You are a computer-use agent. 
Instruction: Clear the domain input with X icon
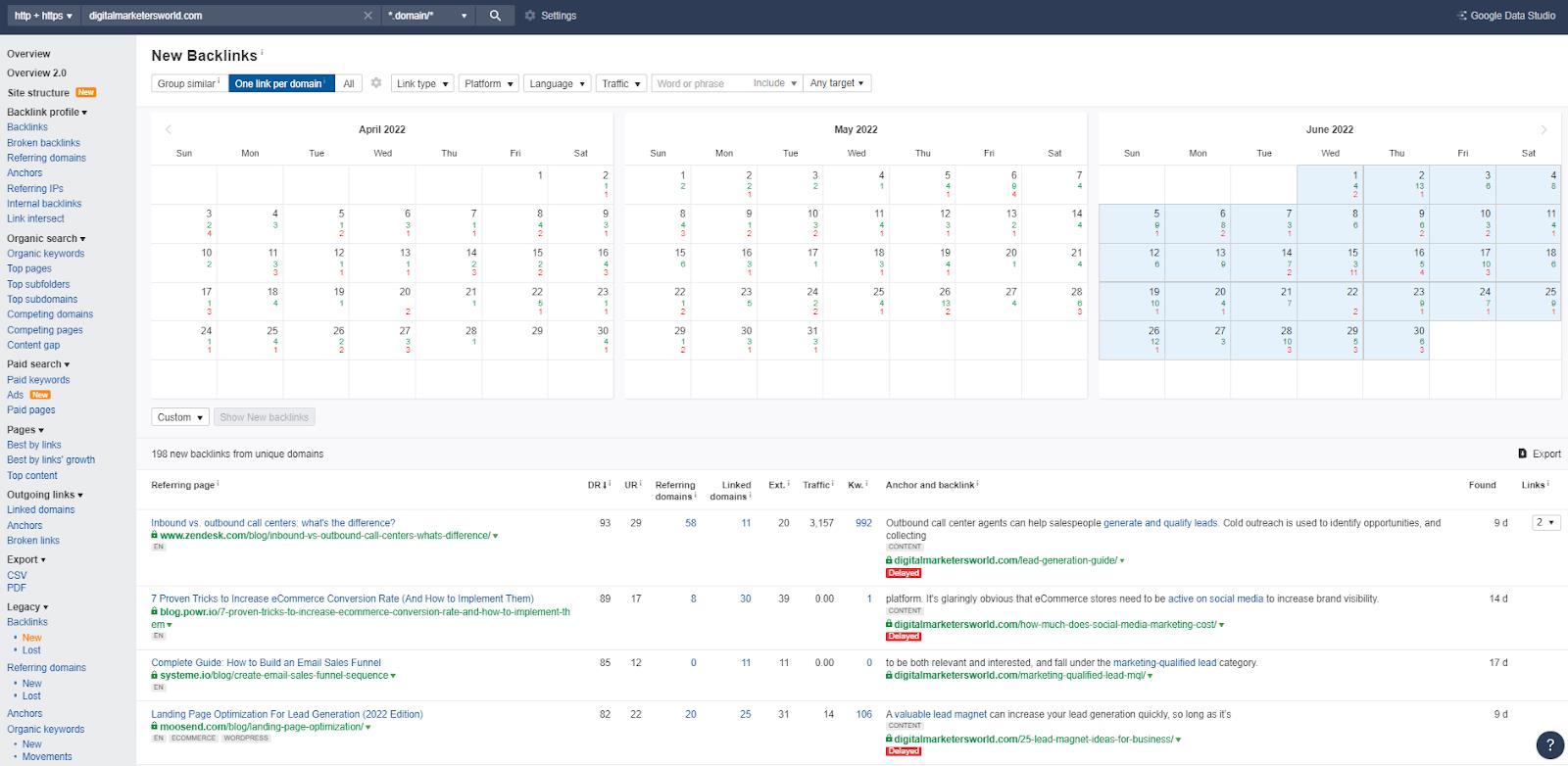click(368, 16)
